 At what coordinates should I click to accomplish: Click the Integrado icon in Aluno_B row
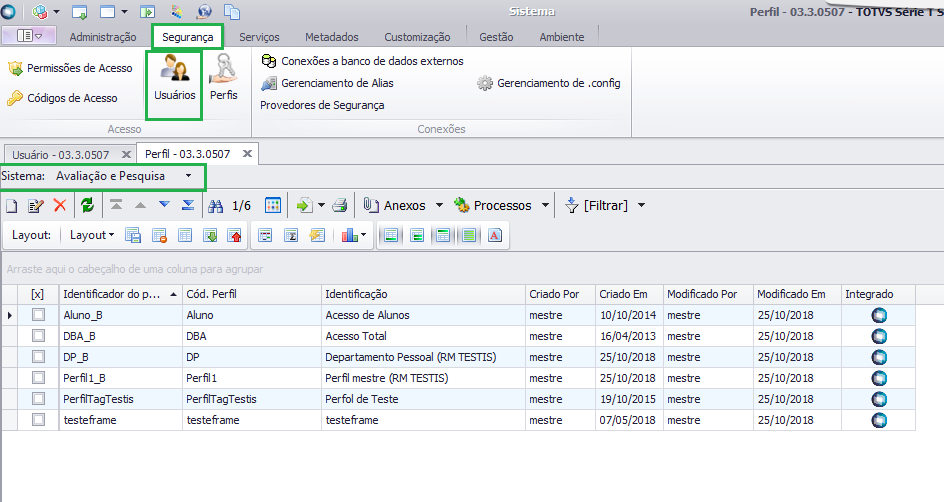[879, 315]
